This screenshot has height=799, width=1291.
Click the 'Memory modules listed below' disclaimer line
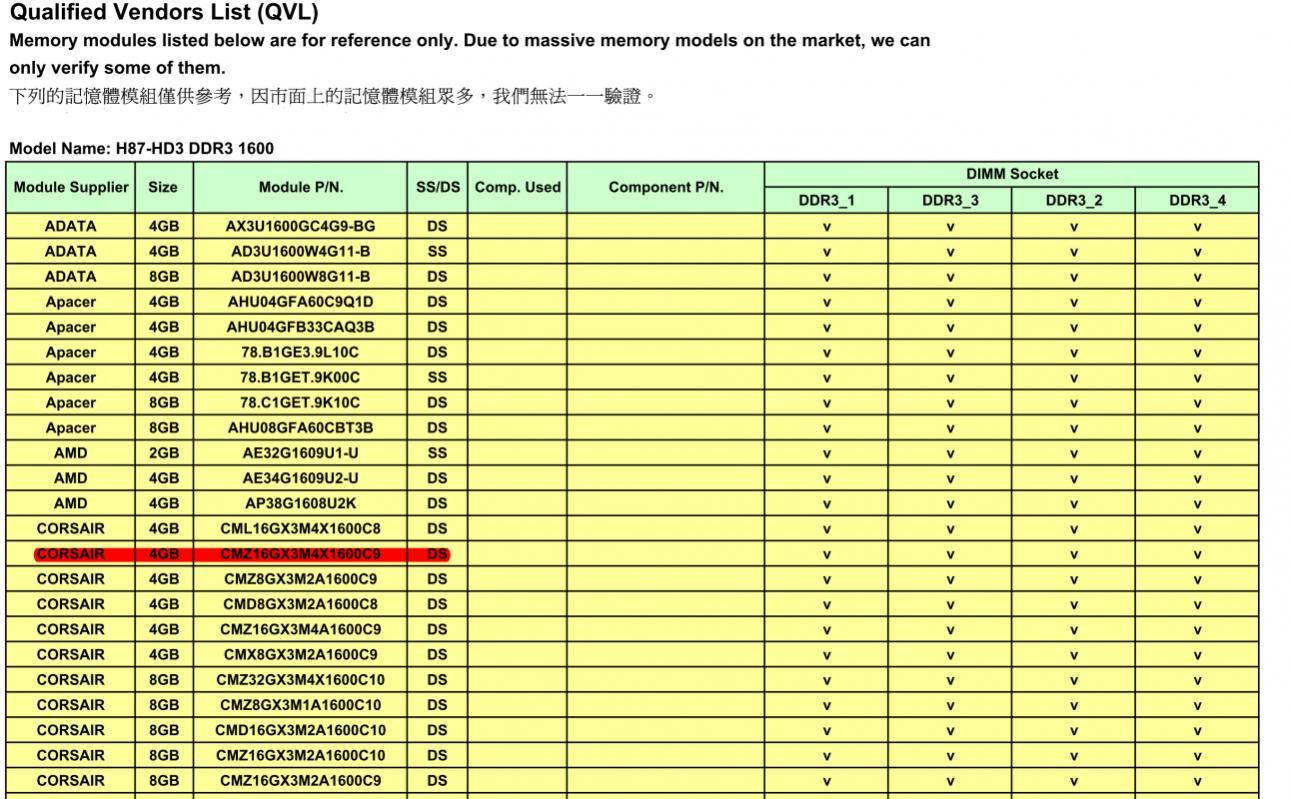coord(469,41)
